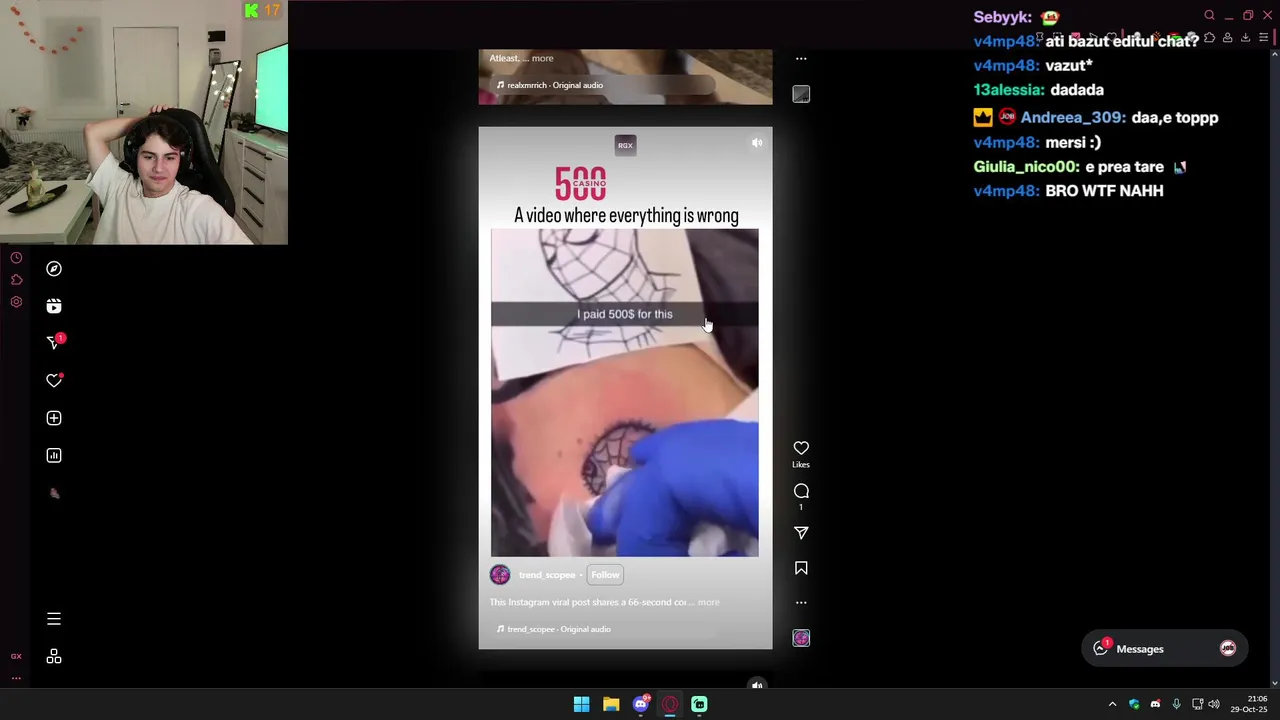Viewport: 1280px width, 720px height.
Task: Open Opera extensions cube icon in sidebar
Action: point(16,280)
